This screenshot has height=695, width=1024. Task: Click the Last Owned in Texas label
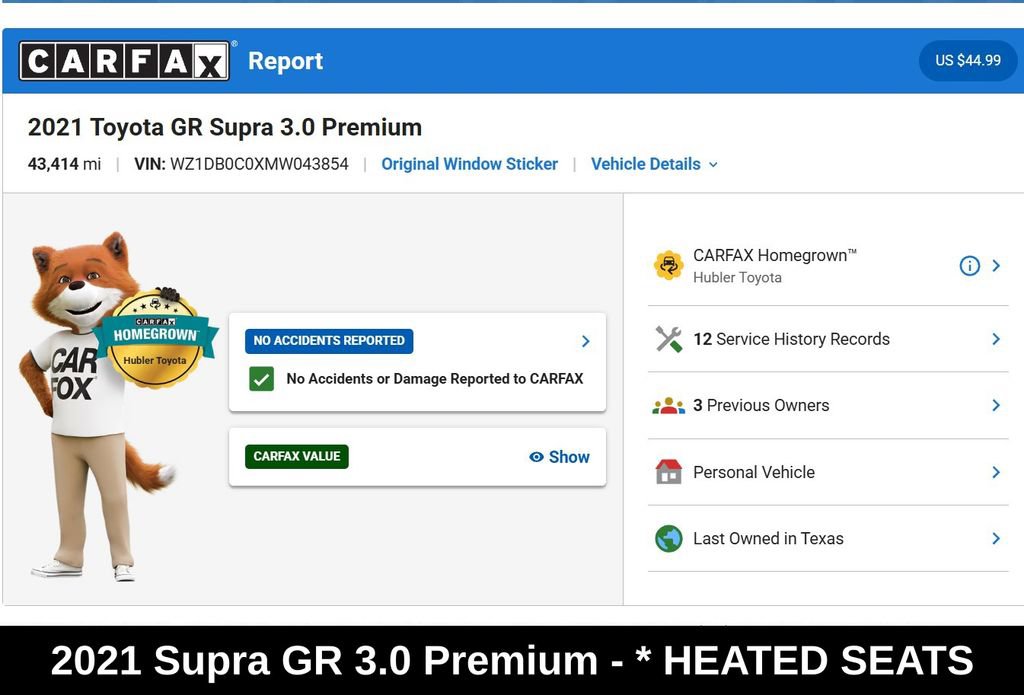768,538
